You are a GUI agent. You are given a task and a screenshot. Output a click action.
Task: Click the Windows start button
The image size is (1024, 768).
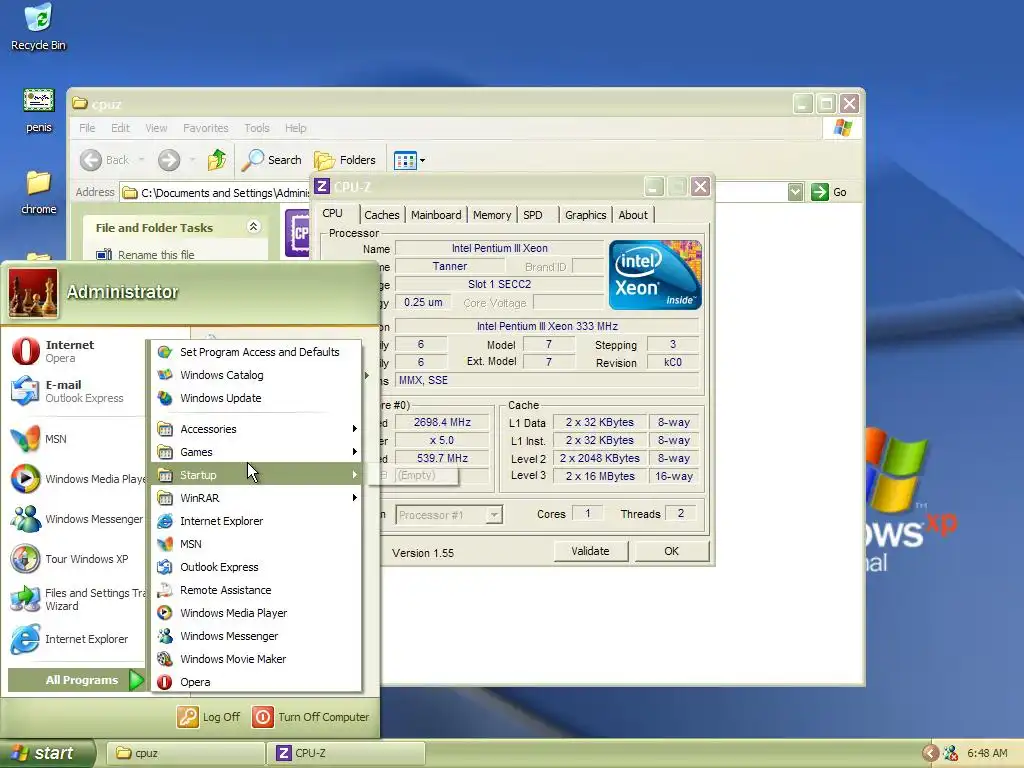(47, 753)
